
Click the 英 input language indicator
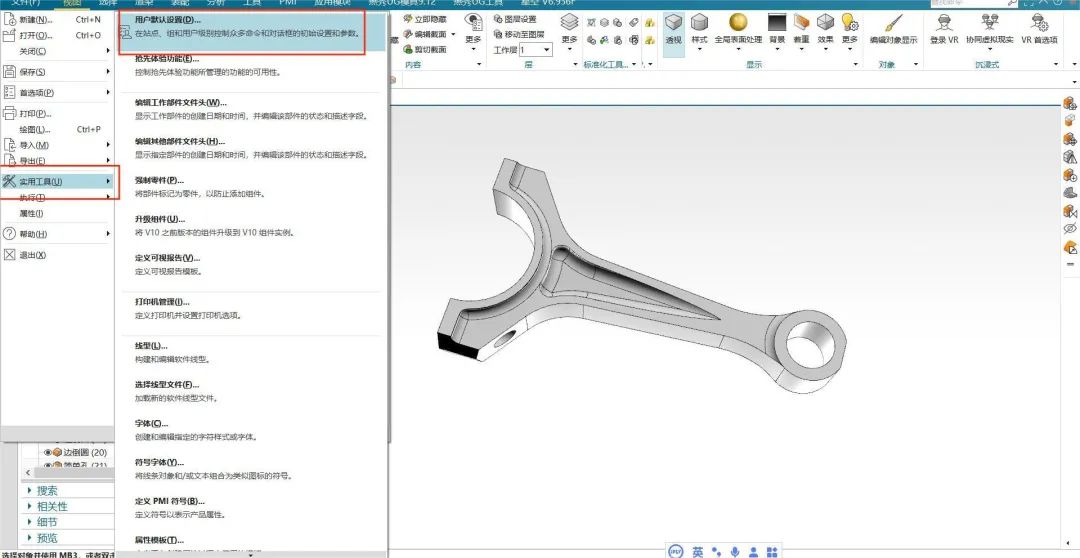point(698,552)
